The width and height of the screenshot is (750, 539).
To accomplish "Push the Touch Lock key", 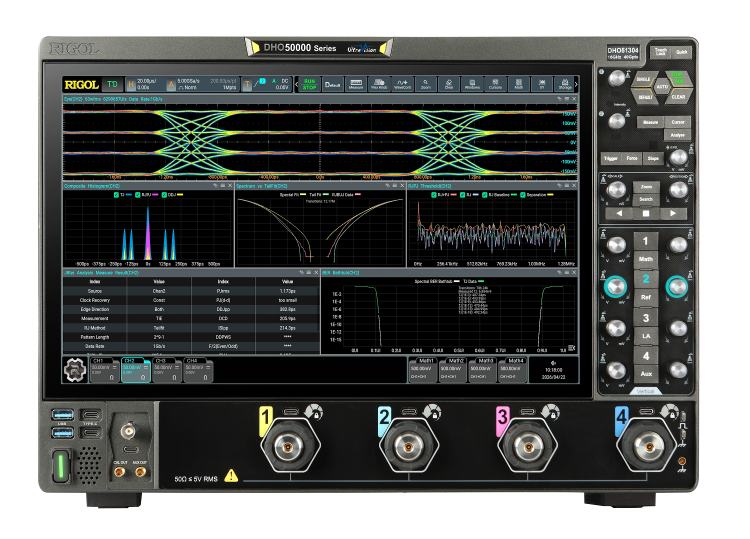I will click(x=661, y=52).
